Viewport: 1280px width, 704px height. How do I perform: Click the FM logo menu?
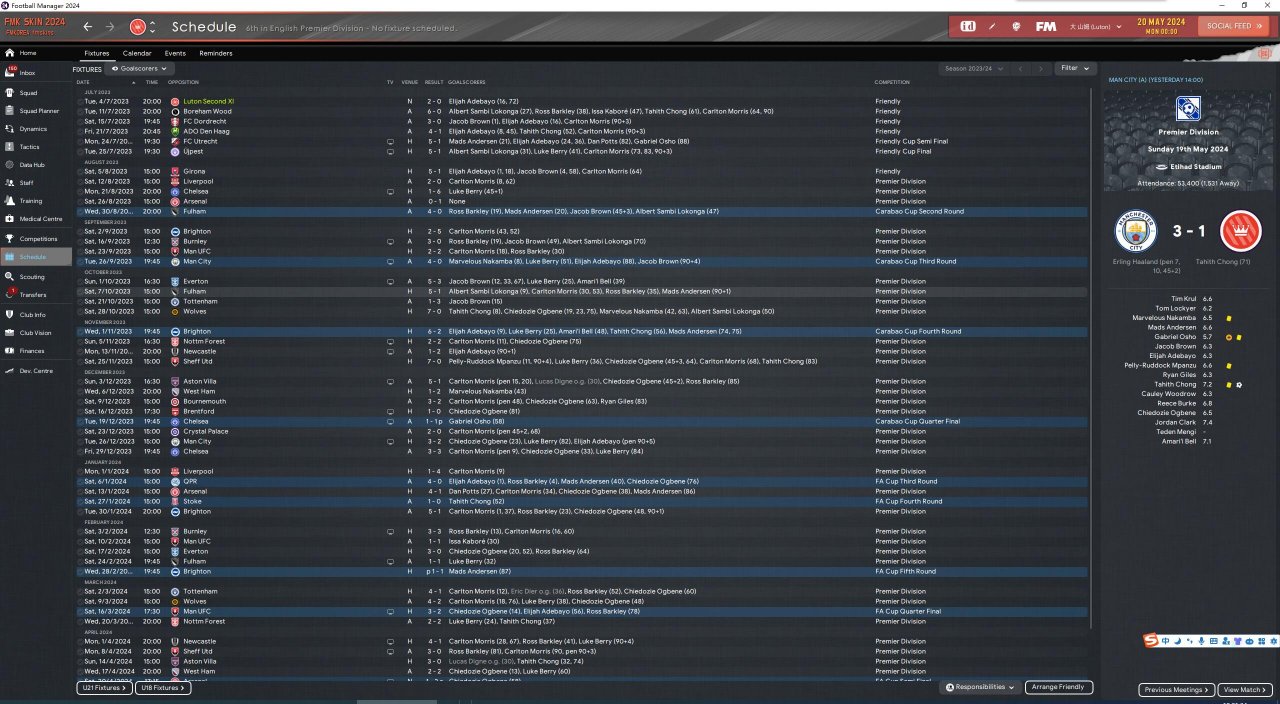(x=1046, y=26)
